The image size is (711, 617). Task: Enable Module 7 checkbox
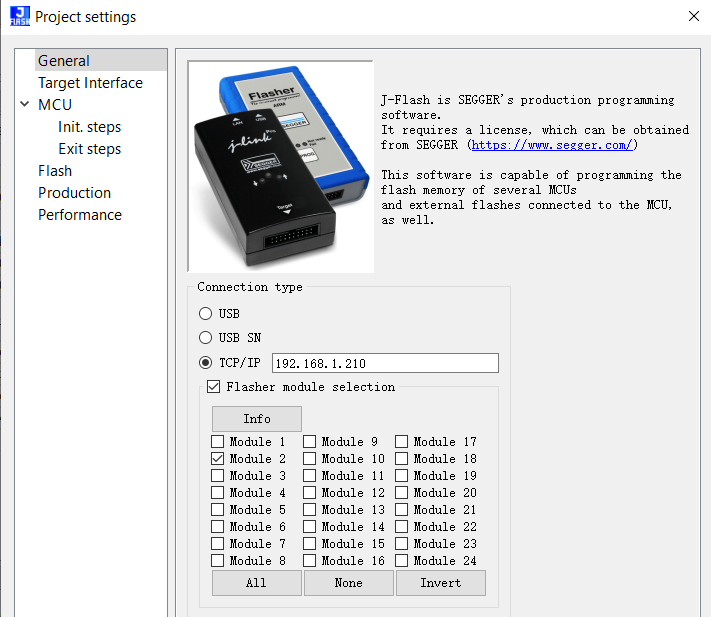pos(218,544)
